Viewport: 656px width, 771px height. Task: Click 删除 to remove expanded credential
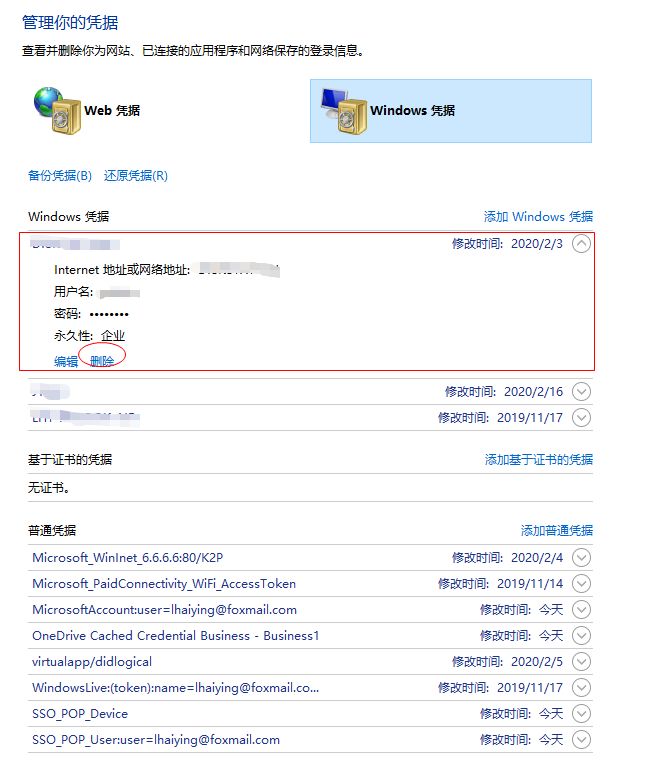[x=102, y=361]
